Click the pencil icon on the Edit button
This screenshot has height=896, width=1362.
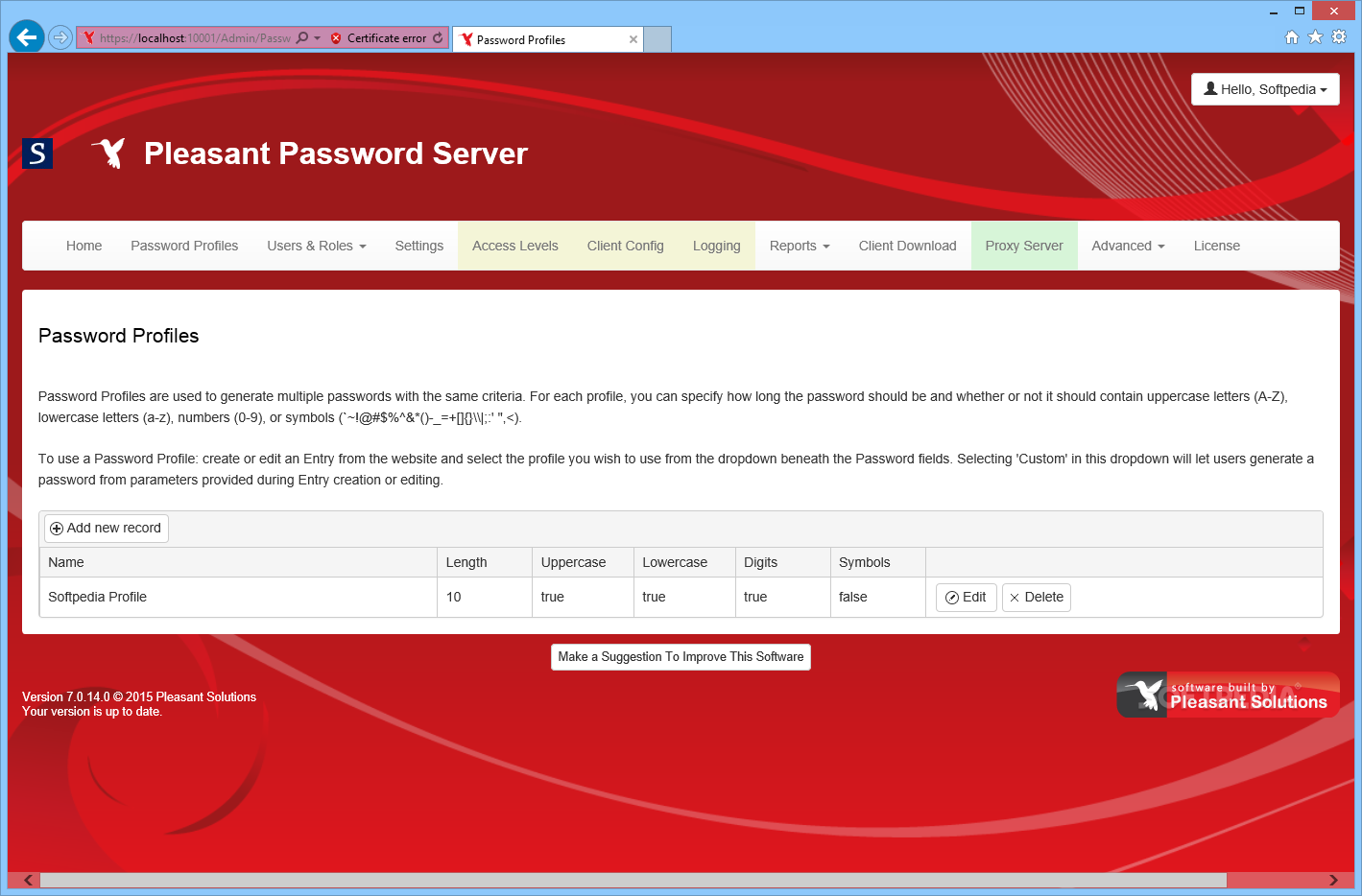(952, 598)
